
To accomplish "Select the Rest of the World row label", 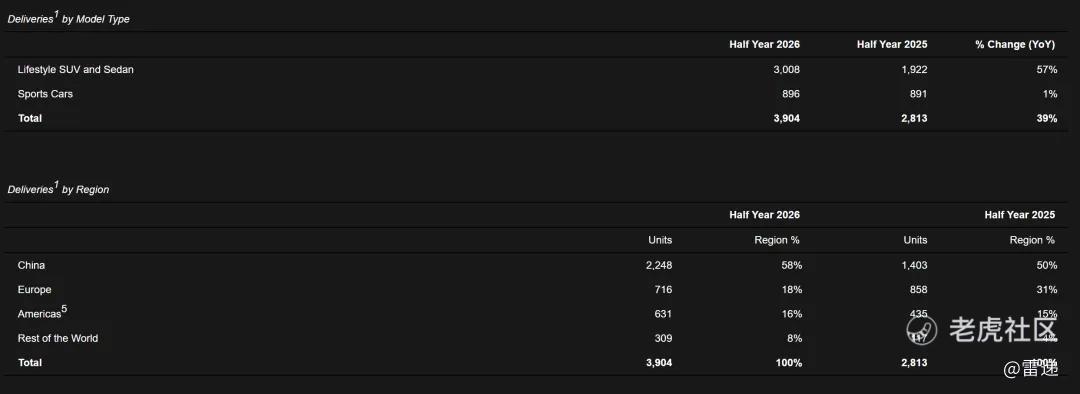I will pos(58,338).
